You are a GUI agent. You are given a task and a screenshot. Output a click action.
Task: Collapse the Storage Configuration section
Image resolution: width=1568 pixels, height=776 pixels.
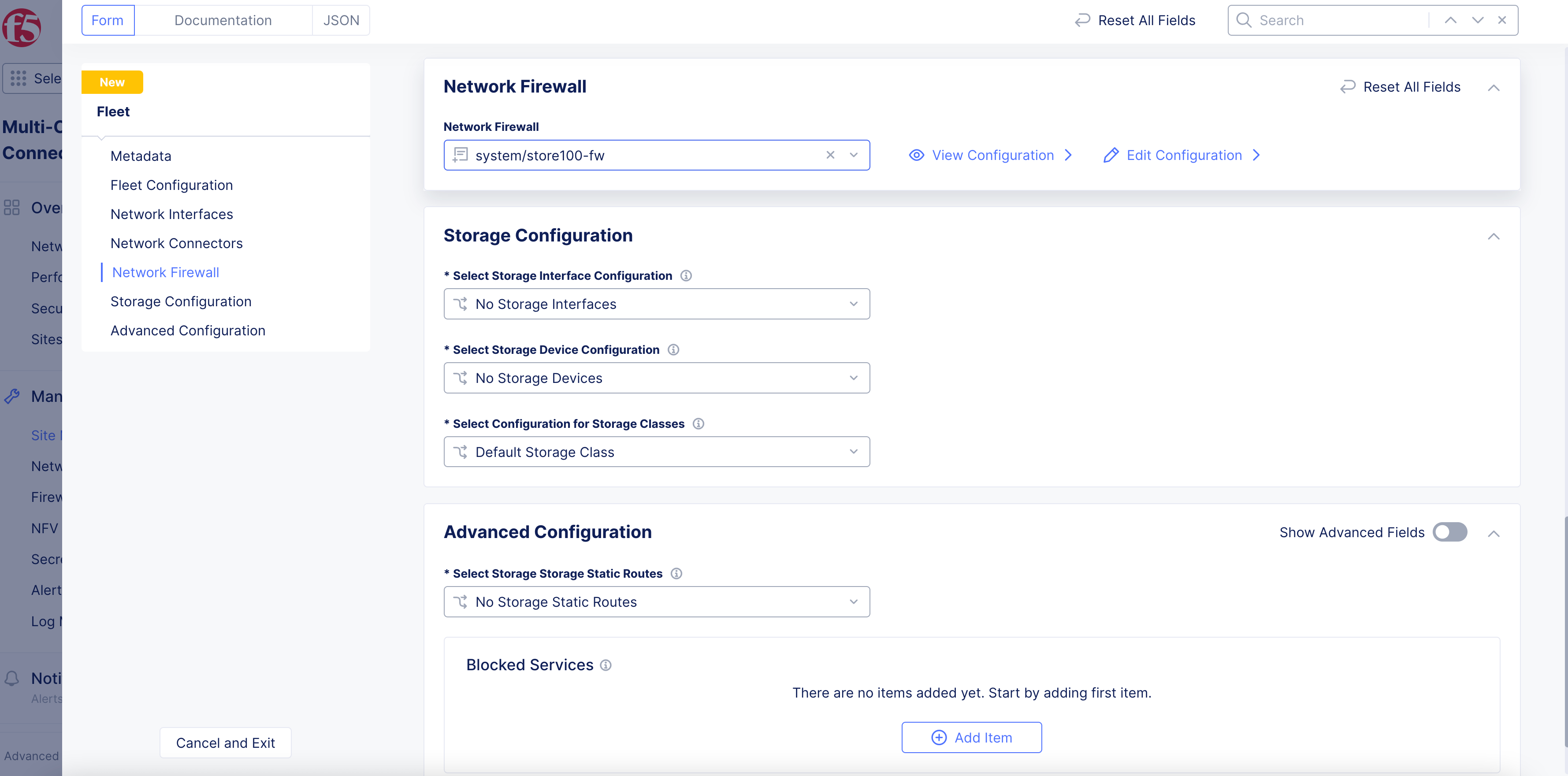pos(1494,236)
